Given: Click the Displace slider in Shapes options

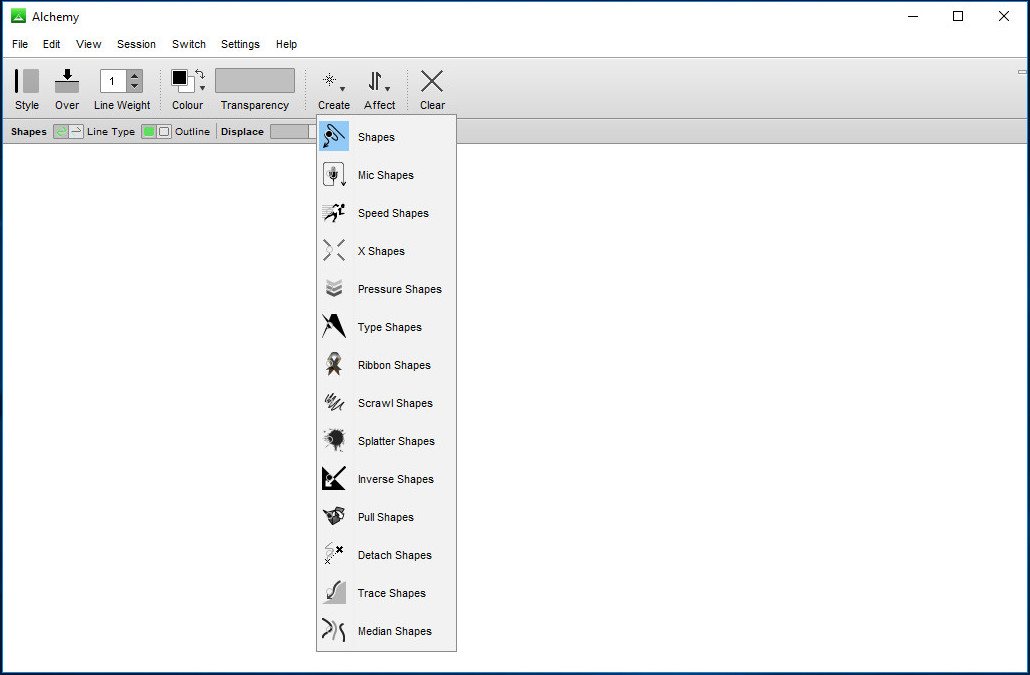Looking at the screenshot, I should click(x=293, y=131).
